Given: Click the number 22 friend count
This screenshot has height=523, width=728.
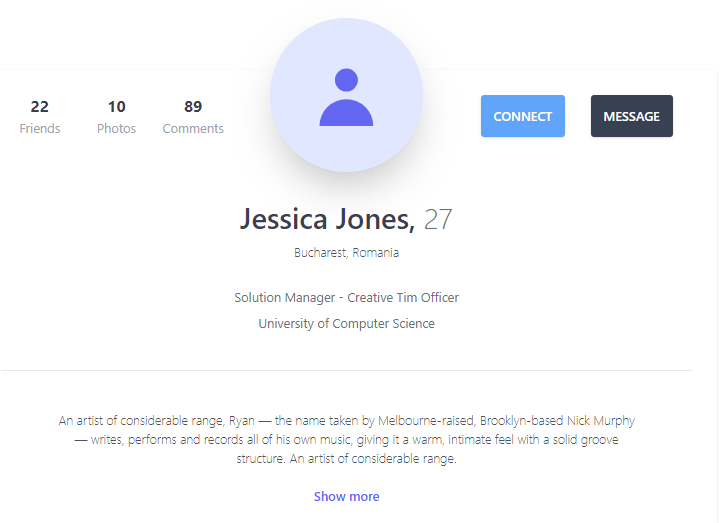Looking at the screenshot, I should [40, 106].
